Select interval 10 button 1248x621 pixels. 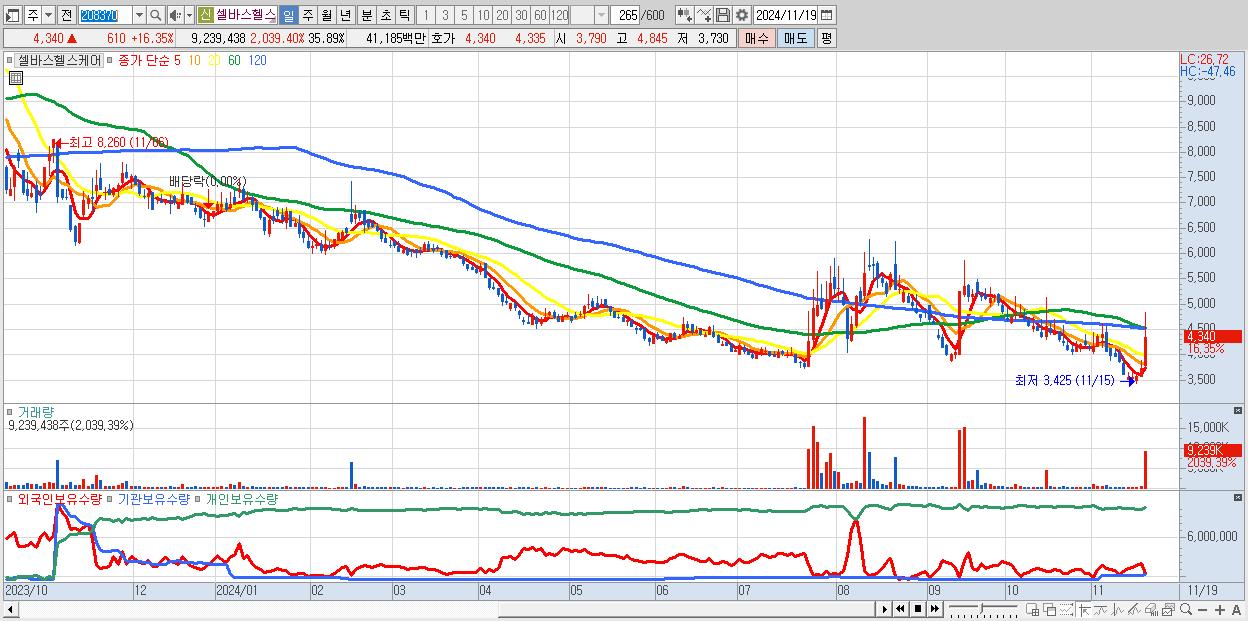click(483, 15)
